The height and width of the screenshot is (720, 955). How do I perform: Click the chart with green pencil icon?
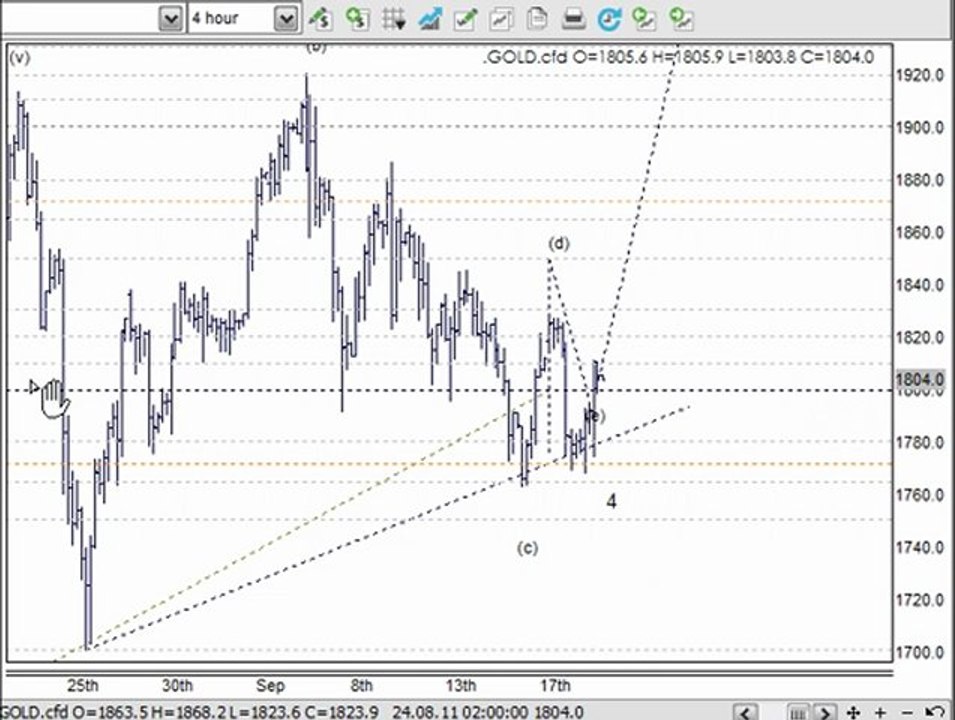coord(465,19)
